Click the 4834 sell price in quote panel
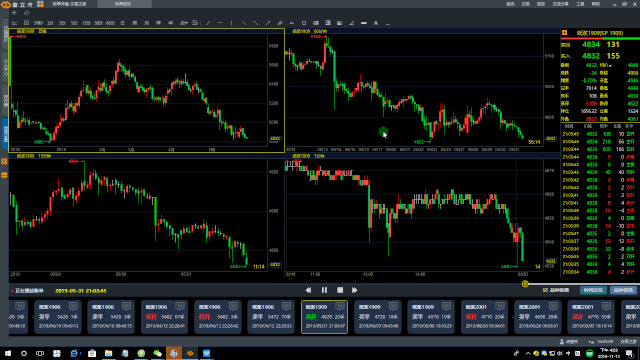This screenshot has height=360, width=640. click(591, 44)
